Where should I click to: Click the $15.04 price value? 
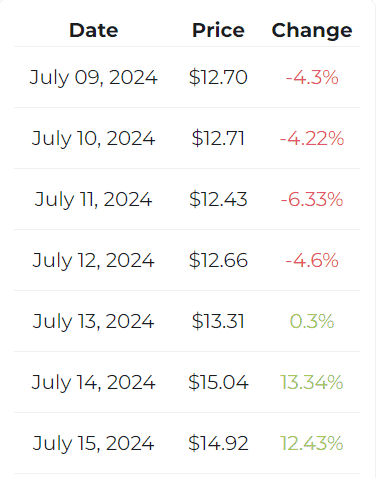[218, 382]
